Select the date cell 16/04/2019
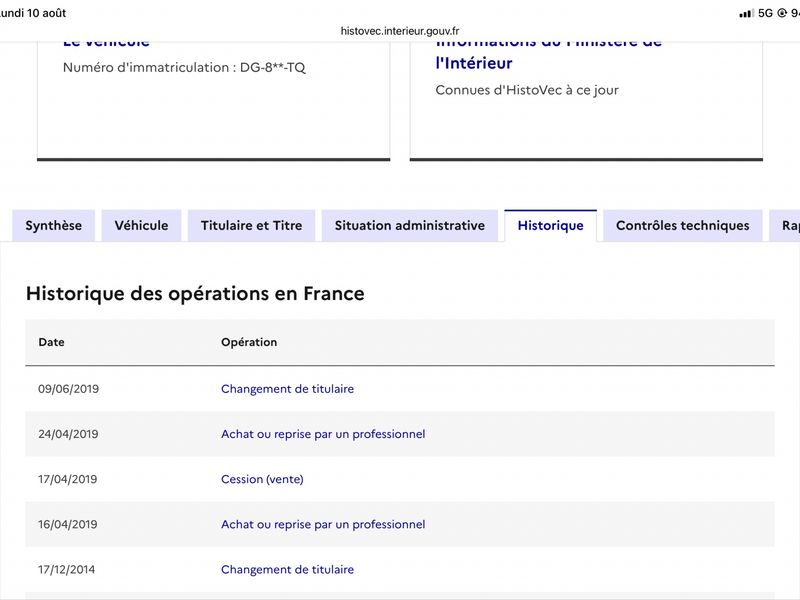800x600 pixels. tap(67, 524)
